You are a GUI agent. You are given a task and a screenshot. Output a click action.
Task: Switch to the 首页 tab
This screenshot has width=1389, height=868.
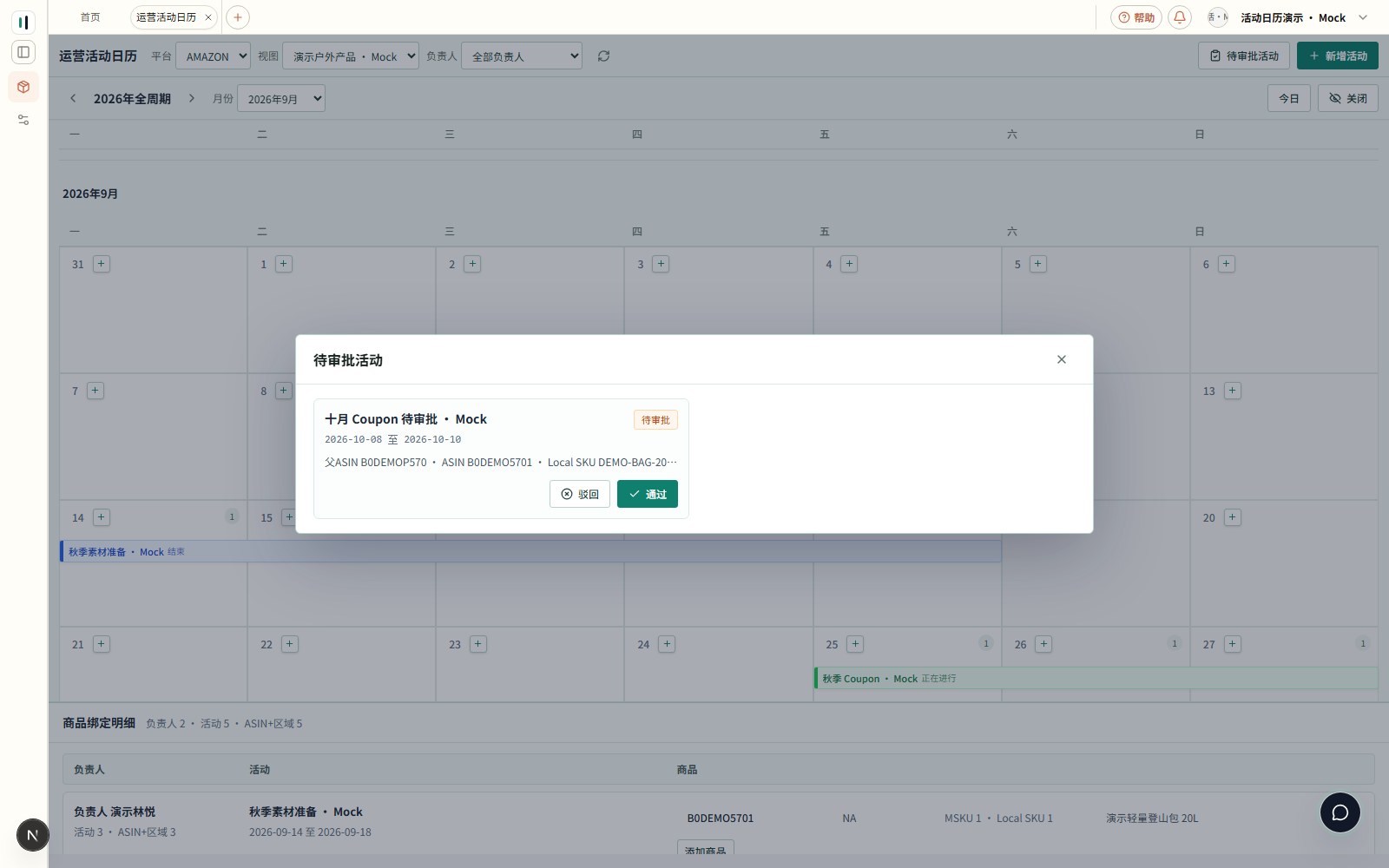(x=90, y=17)
